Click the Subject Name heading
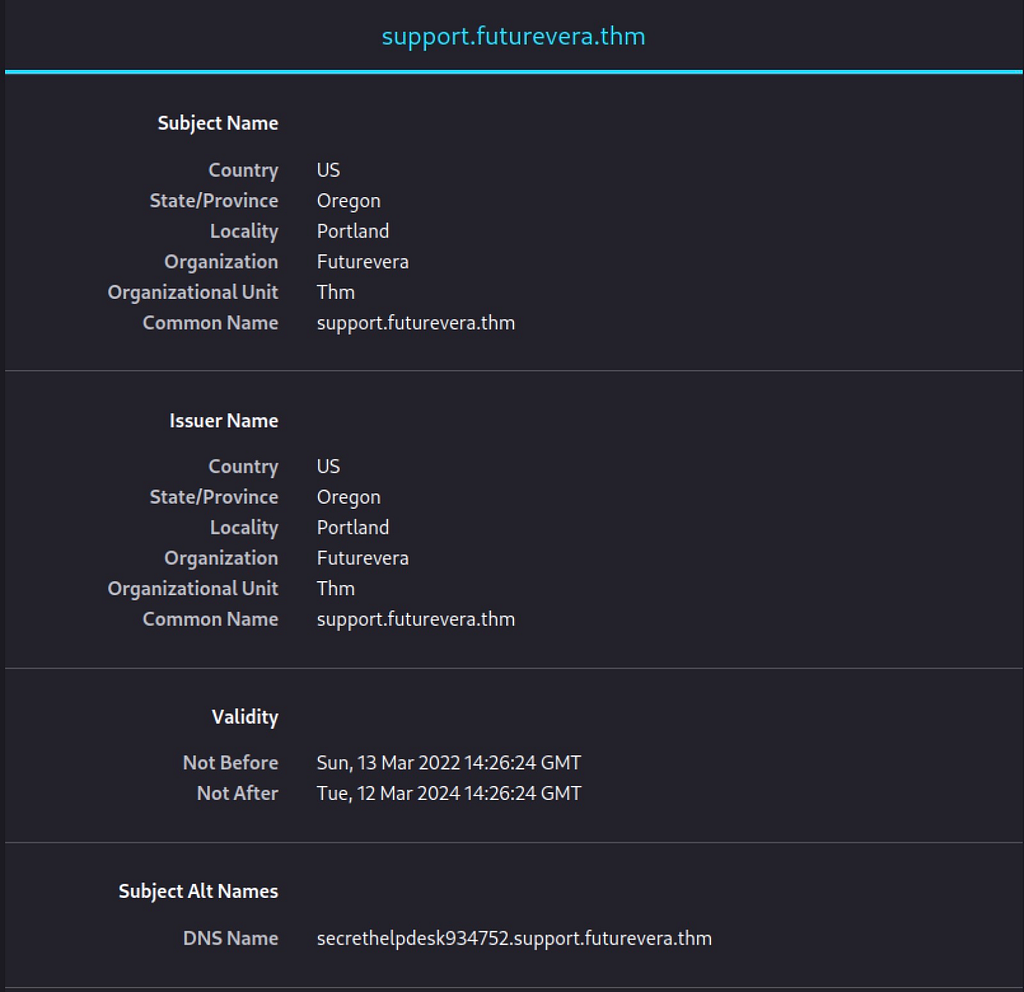 click(218, 123)
